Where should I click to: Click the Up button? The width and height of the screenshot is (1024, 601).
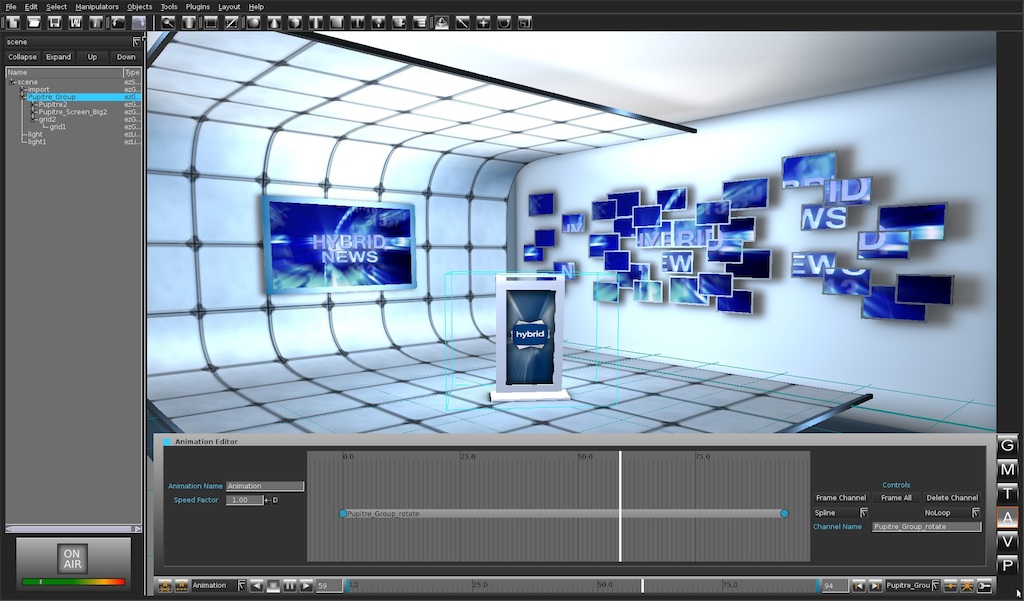(x=92, y=57)
